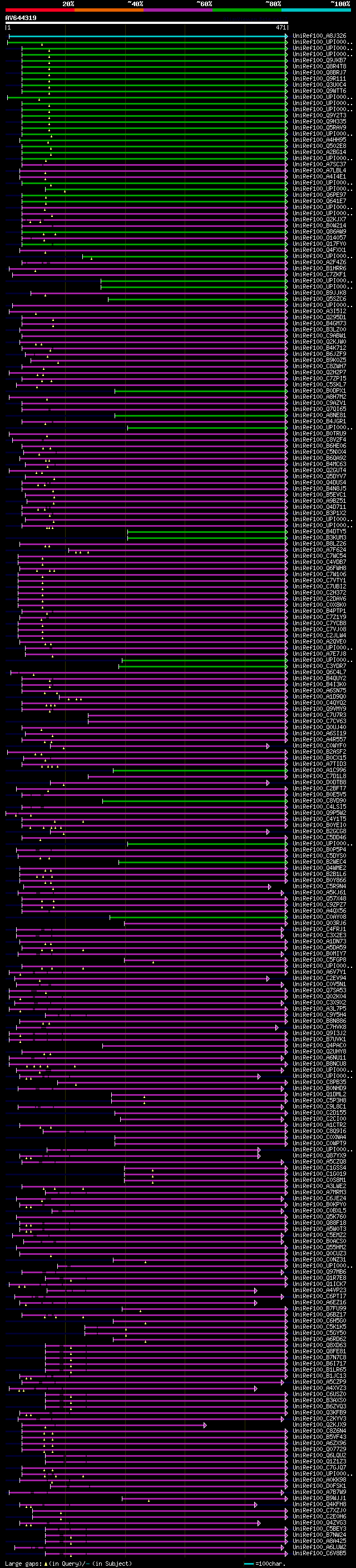Screen dimensions: 356x1568
Task: Click label UniRef100_Q8FE81
Action: click(319, 1351)
